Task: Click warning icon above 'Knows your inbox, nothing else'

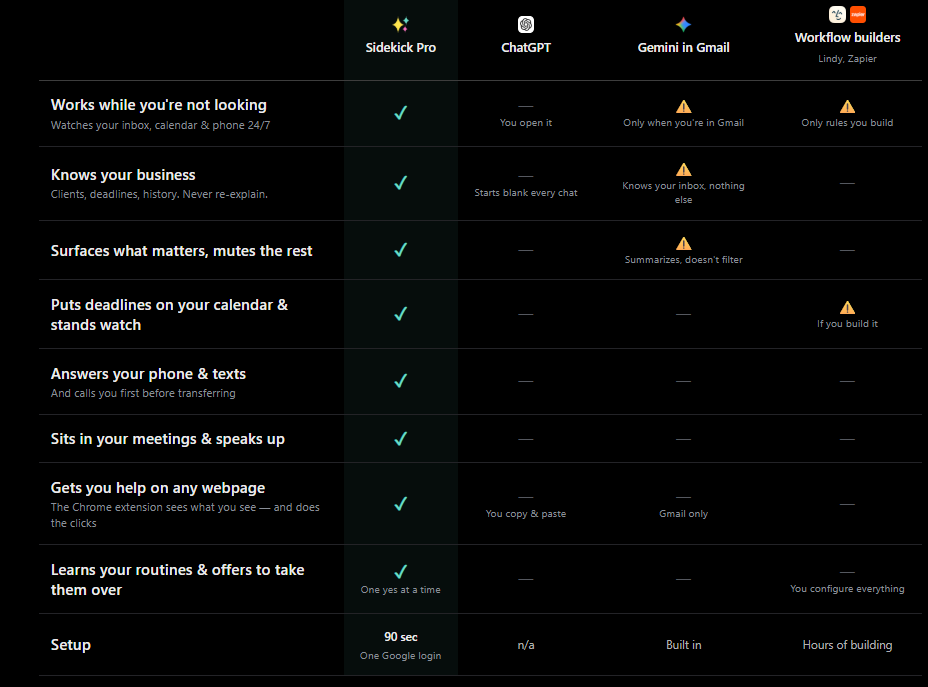Action: (684, 169)
